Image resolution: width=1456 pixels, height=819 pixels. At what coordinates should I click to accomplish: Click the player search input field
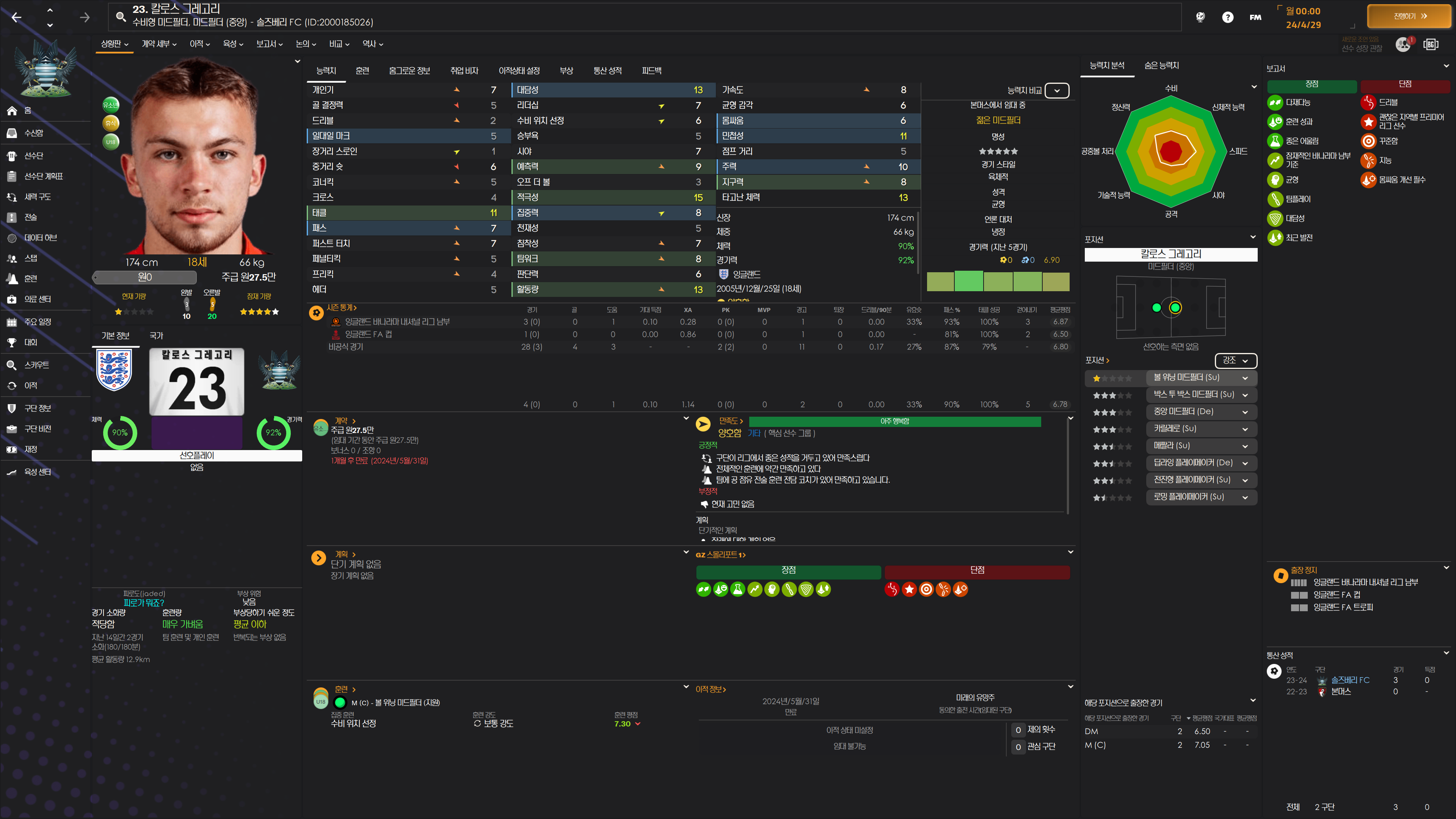coord(644,16)
